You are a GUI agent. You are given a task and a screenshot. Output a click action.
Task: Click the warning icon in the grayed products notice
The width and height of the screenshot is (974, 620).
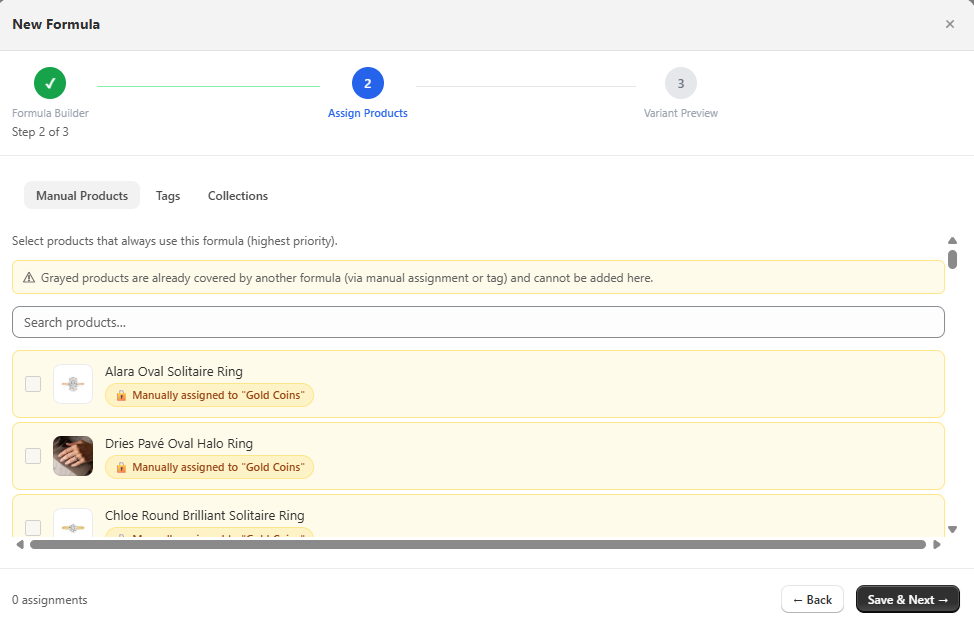tap(29, 277)
